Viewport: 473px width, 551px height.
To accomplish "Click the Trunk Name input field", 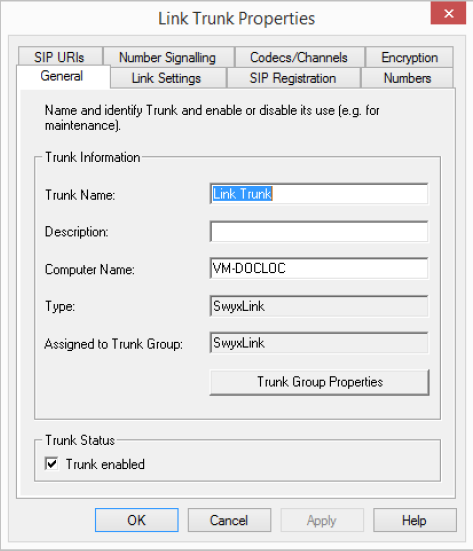I will click(x=319, y=194).
